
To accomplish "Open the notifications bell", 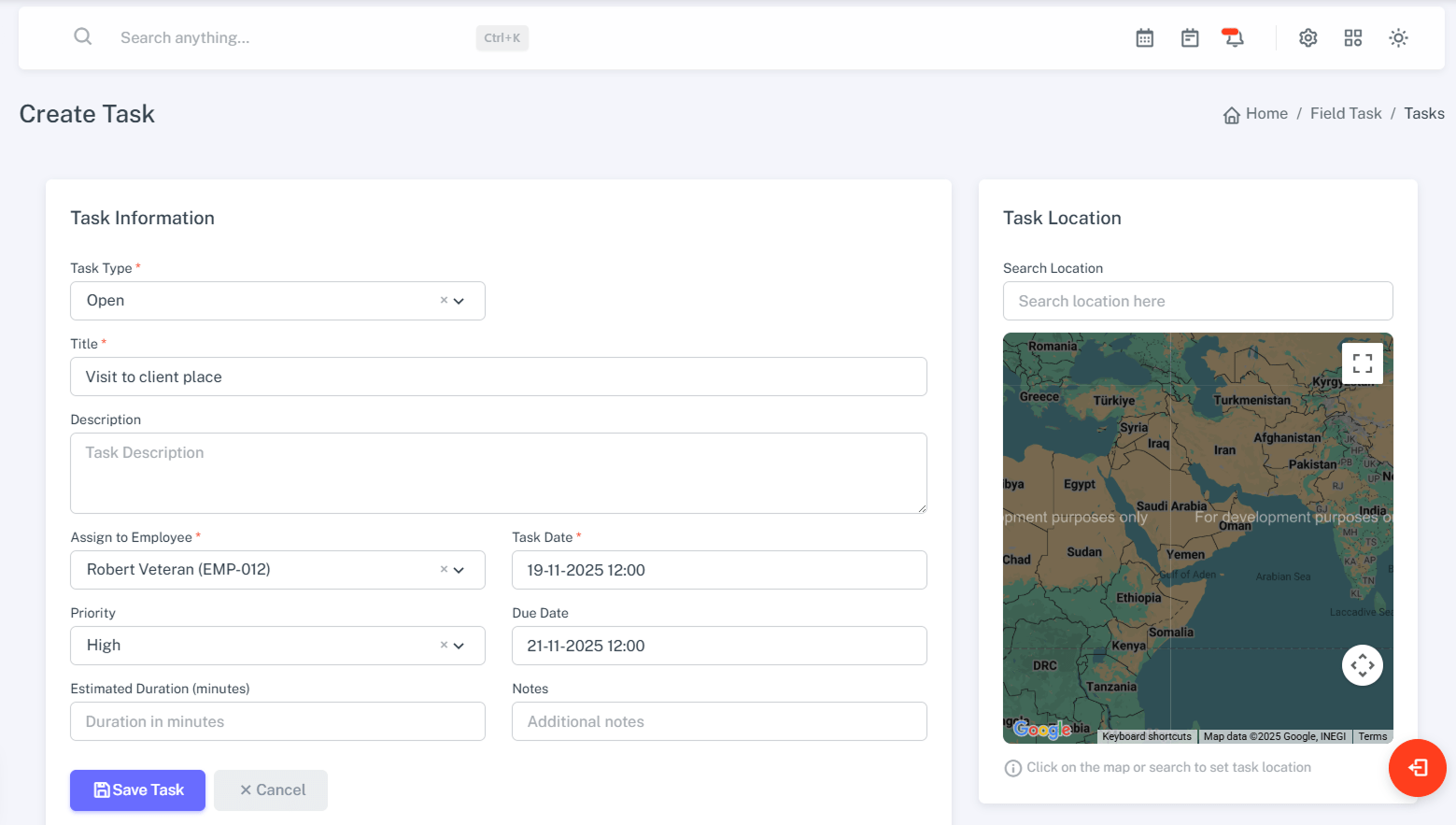I will coord(1234,38).
